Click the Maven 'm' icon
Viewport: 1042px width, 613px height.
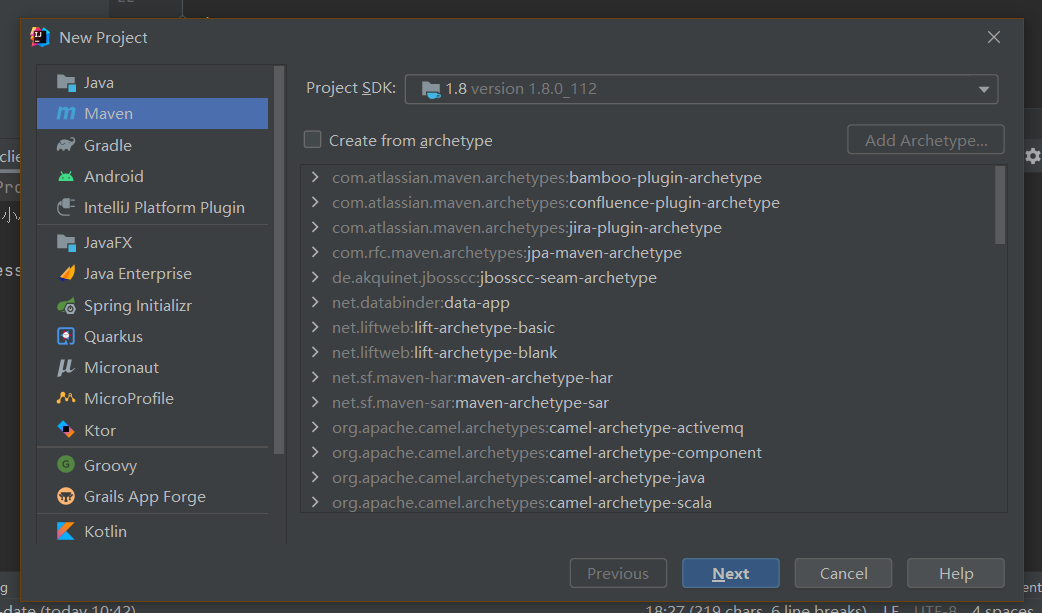click(66, 114)
